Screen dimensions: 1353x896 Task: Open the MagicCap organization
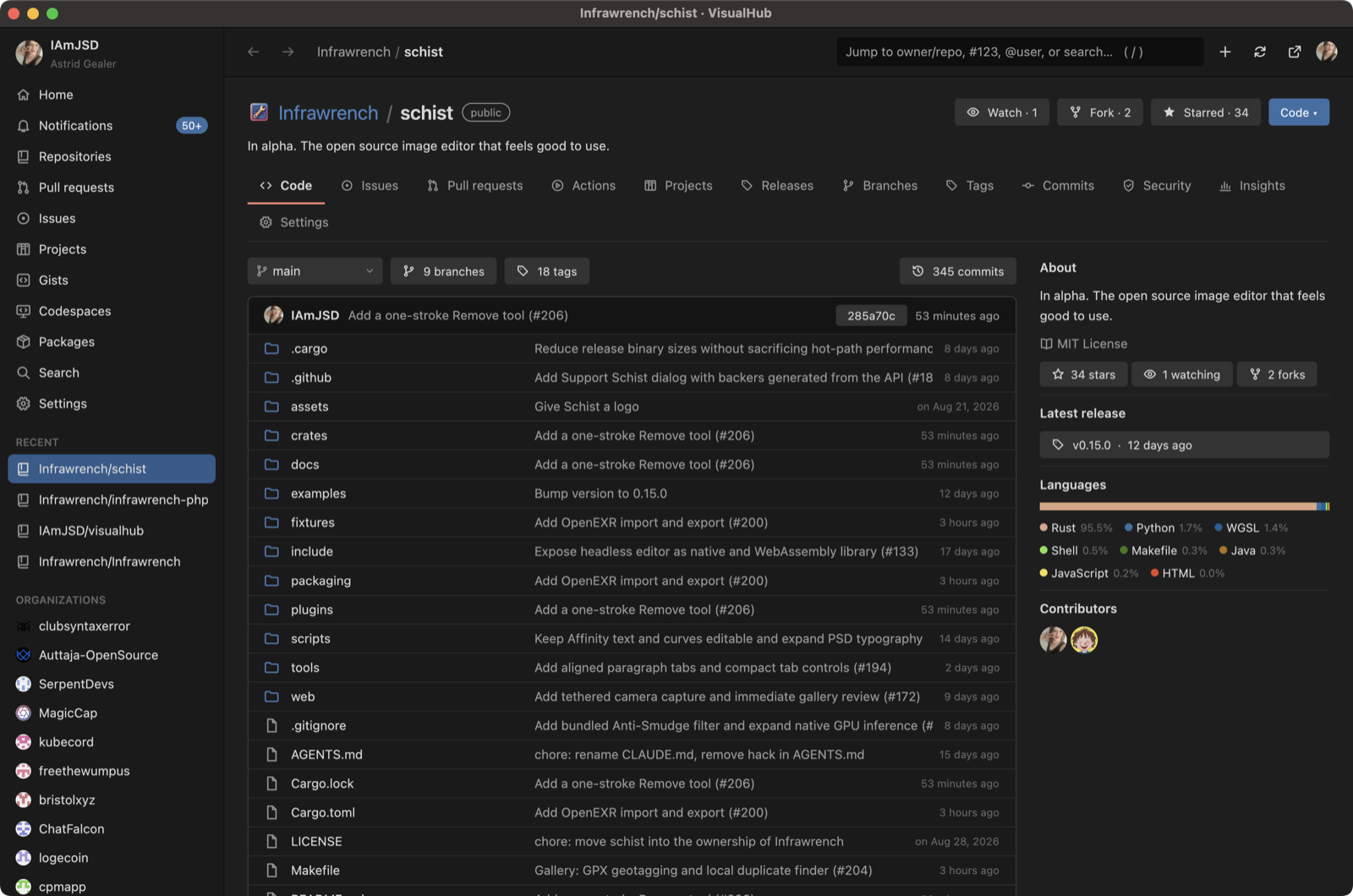click(112, 713)
